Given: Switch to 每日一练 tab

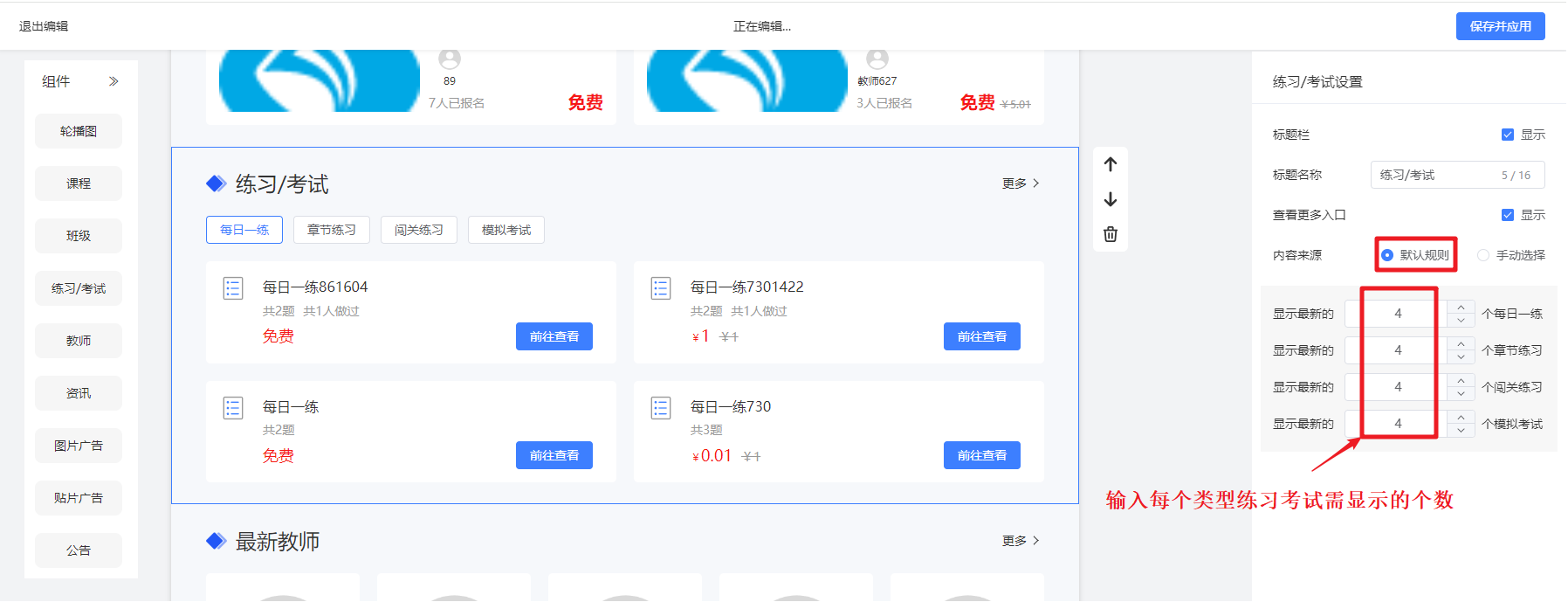Looking at the screenshot, I should coord(244,230).
